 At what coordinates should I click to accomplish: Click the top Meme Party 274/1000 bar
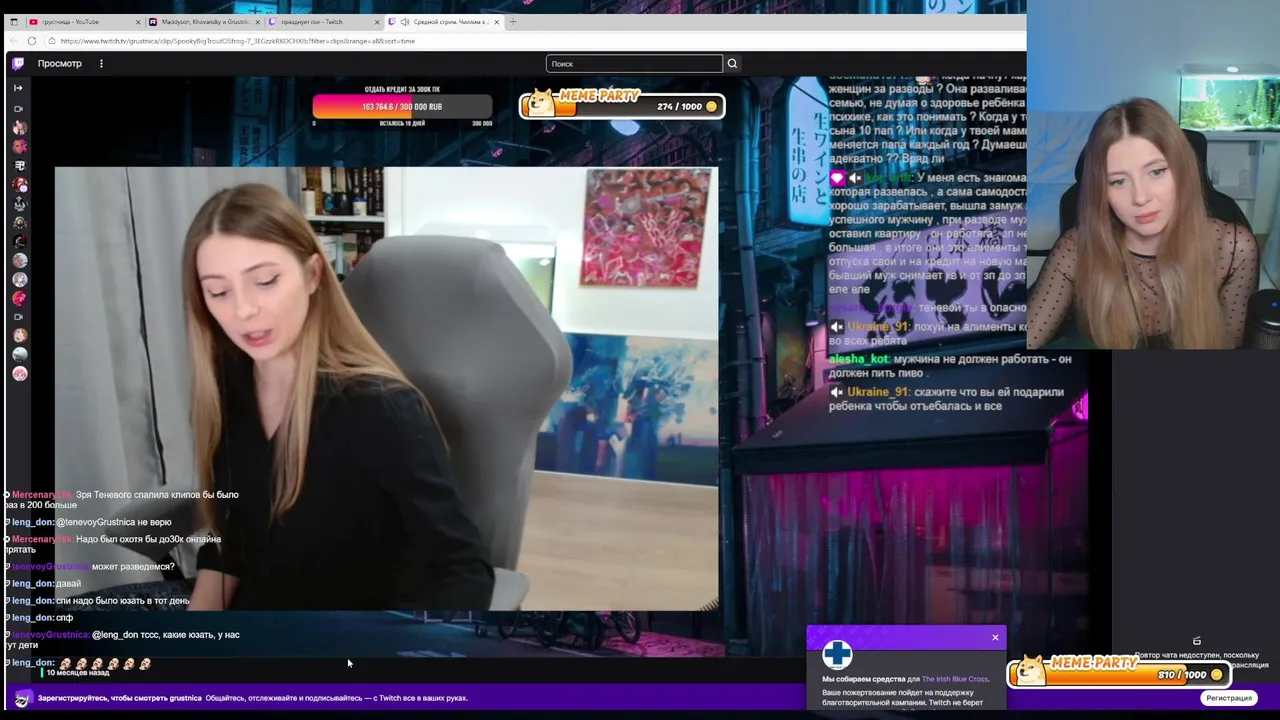[622, 106]
